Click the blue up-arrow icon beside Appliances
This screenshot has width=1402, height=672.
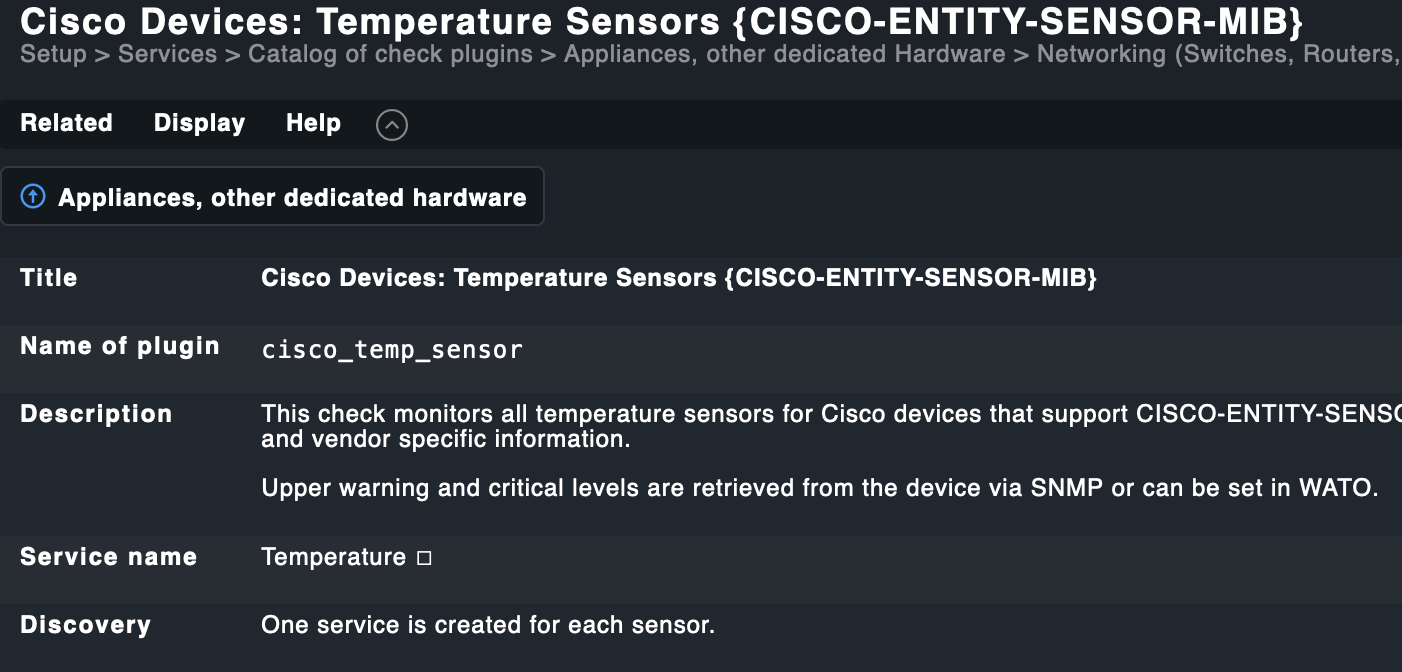[x=33, y=196]
